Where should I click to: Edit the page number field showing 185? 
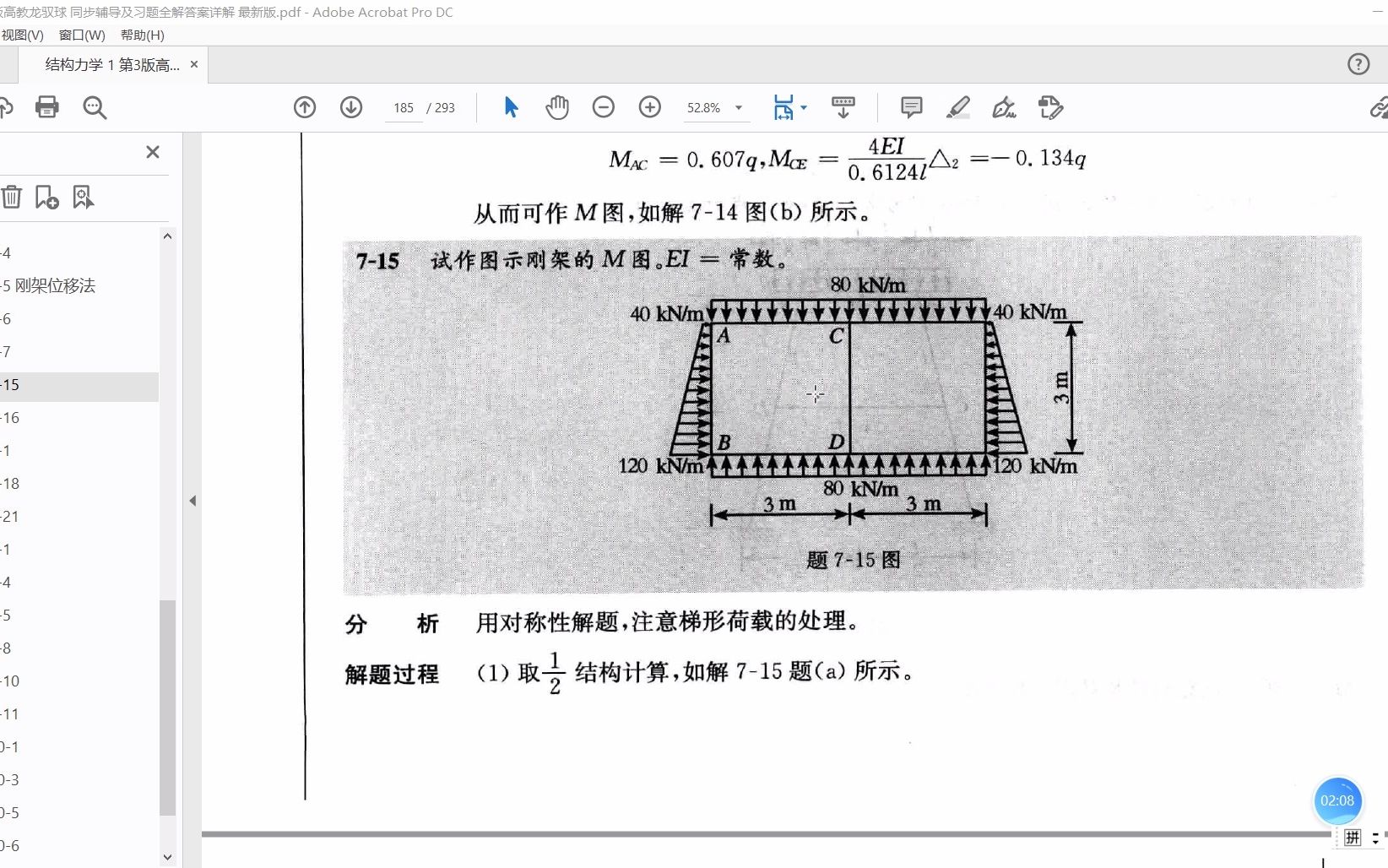[x=404, y=108]
